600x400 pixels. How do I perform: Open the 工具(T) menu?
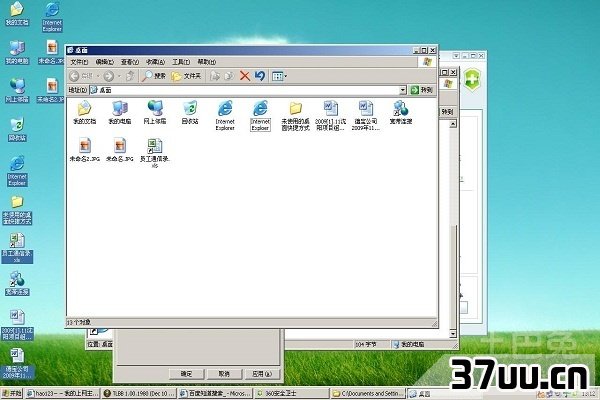[x=181, y=62]
